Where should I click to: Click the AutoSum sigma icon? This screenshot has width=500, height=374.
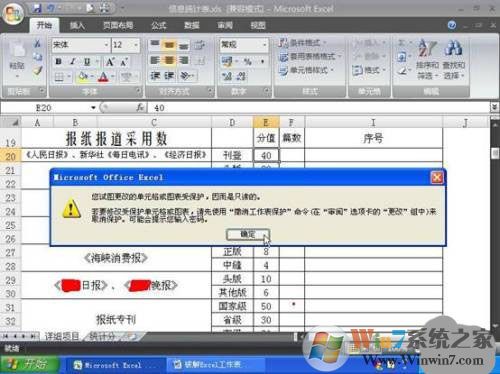coord(402,43)
